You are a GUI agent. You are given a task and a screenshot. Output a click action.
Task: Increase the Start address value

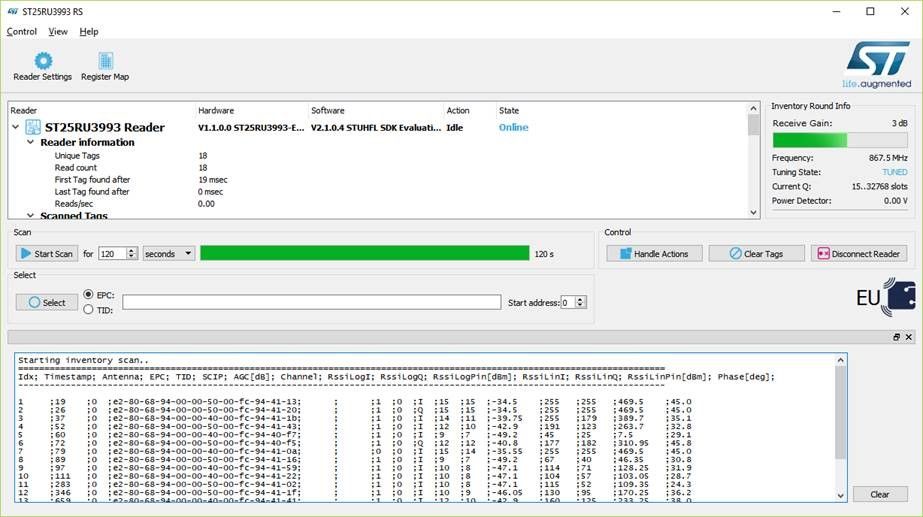(580, 299)
